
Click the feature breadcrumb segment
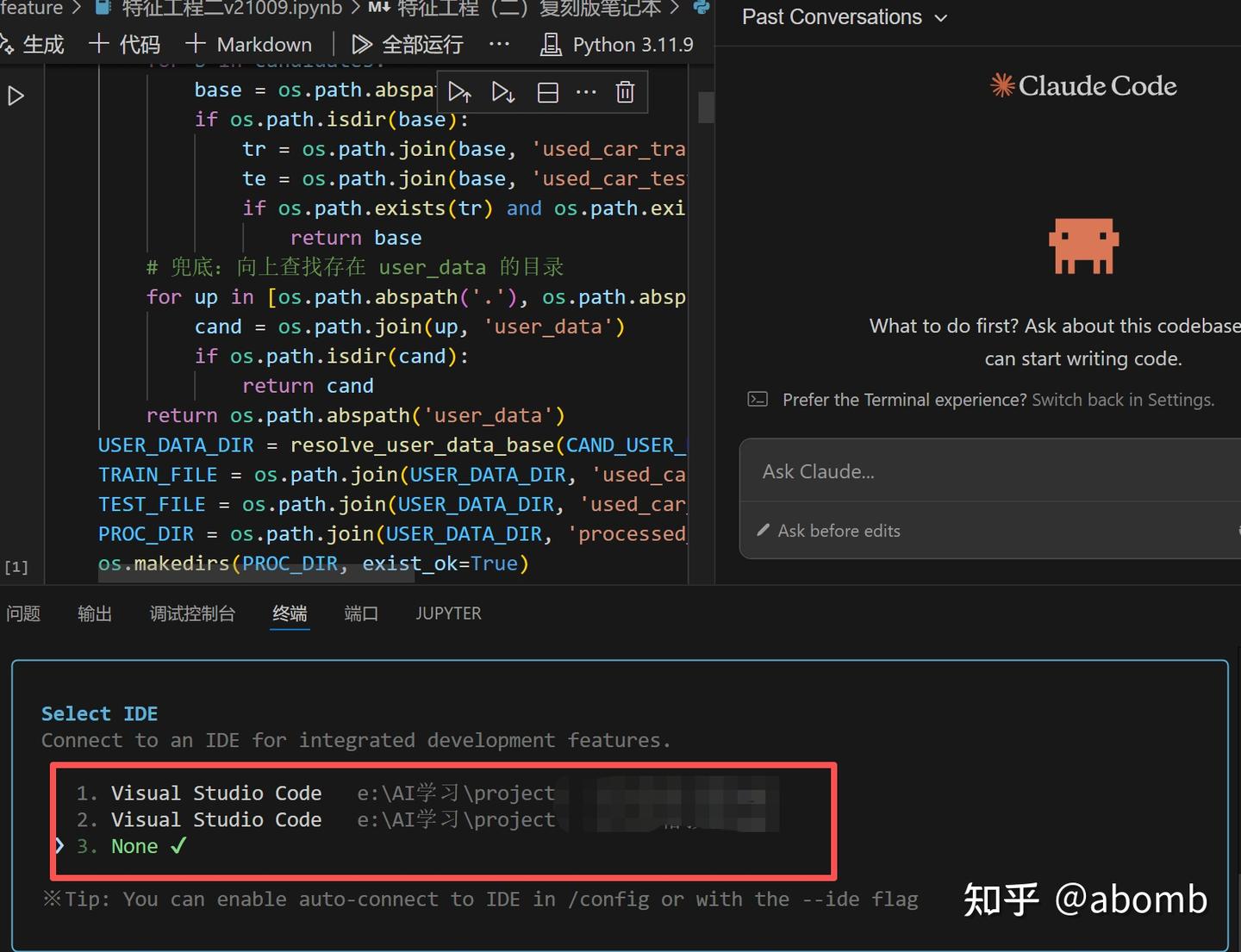(32, 9)
